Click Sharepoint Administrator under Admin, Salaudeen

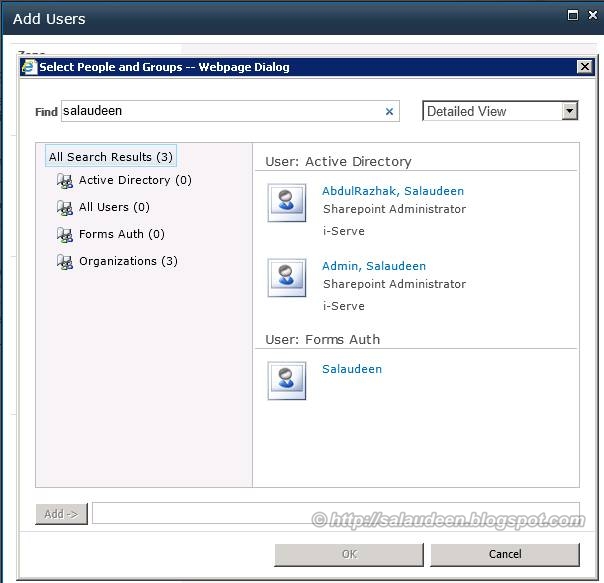point(394,284)
